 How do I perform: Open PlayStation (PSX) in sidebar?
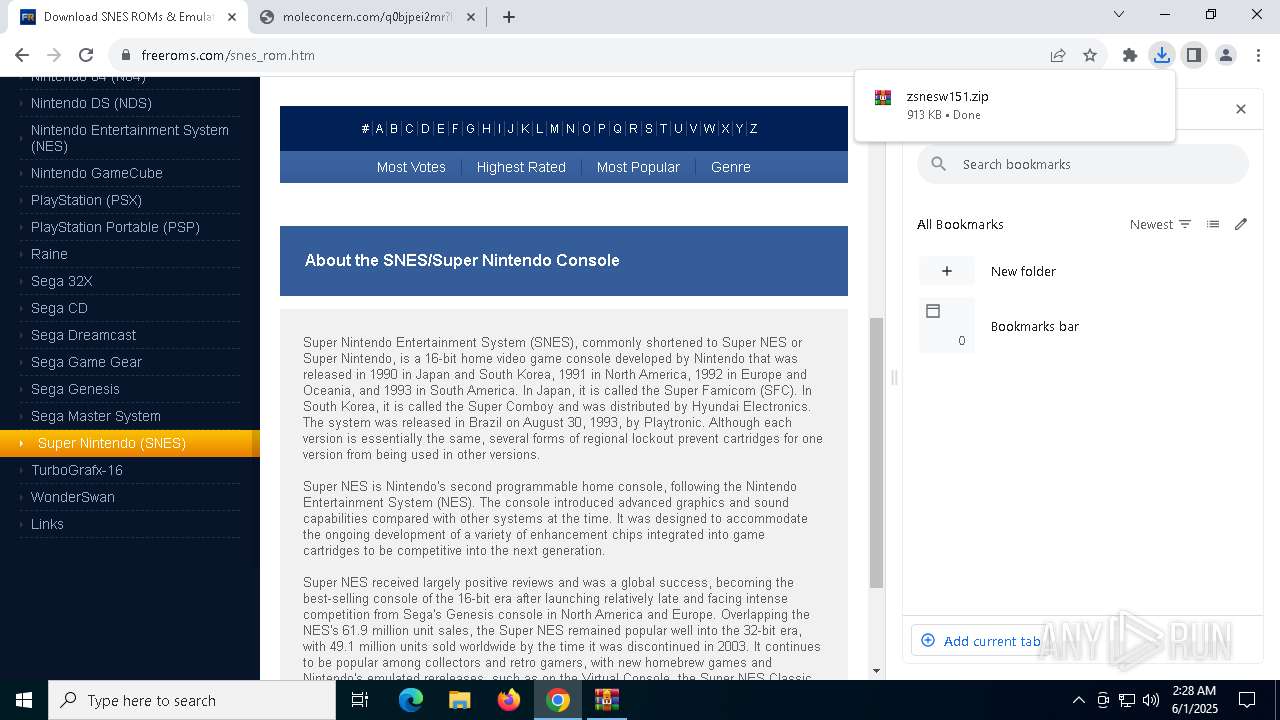click(86, 200)
